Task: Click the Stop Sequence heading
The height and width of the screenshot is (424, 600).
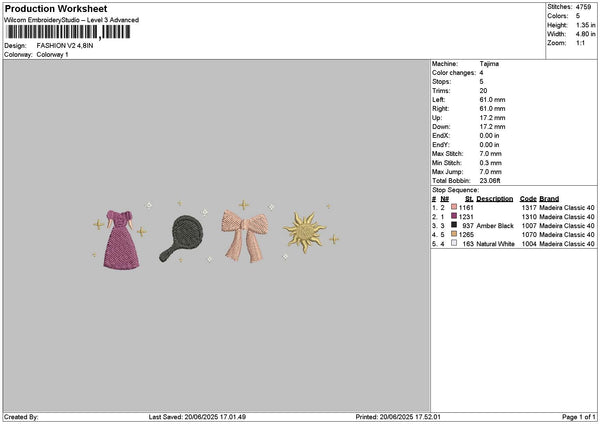Action: pos(456,189)
